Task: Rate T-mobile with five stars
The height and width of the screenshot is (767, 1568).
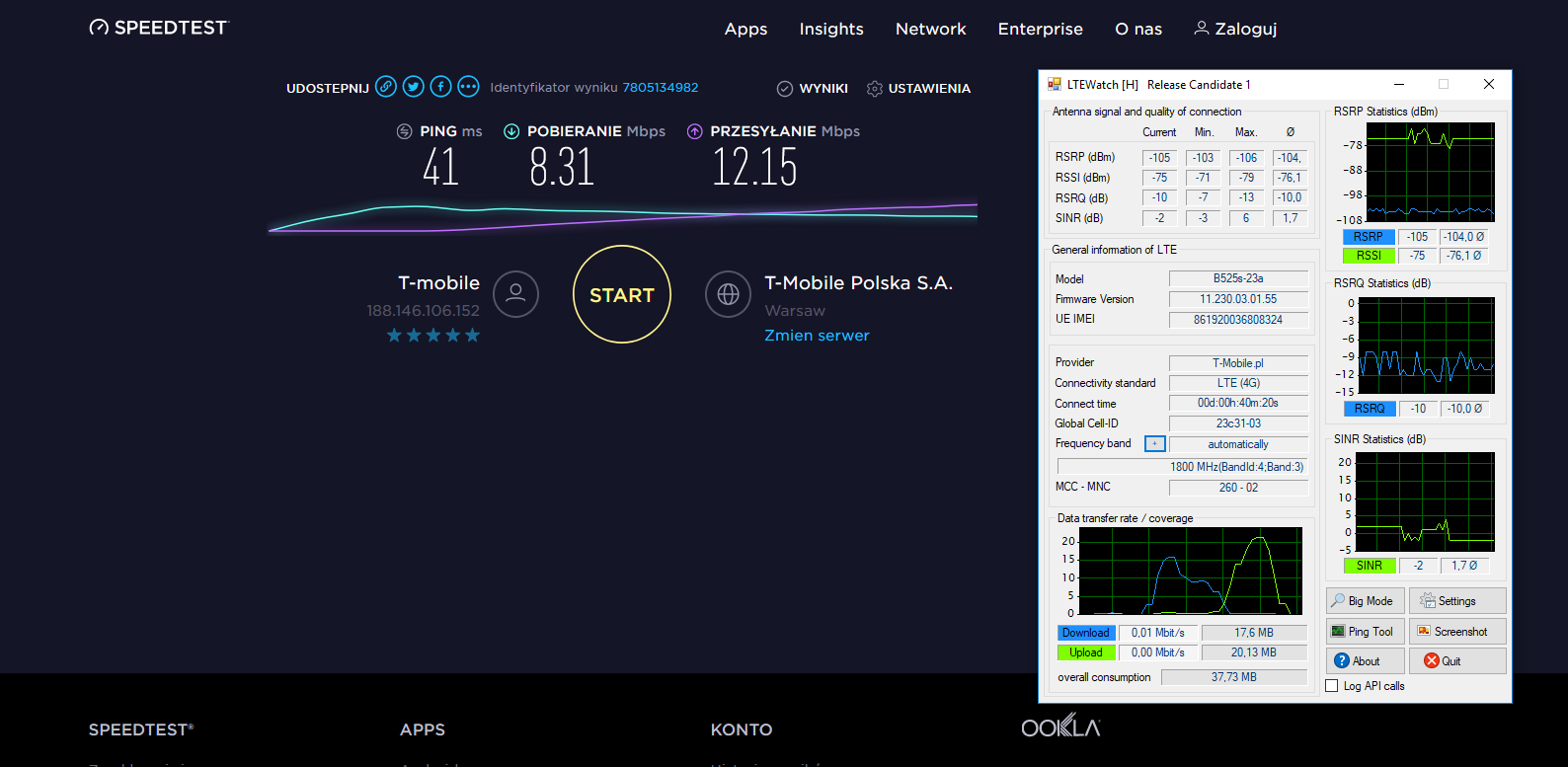Action: coord(472,336)
